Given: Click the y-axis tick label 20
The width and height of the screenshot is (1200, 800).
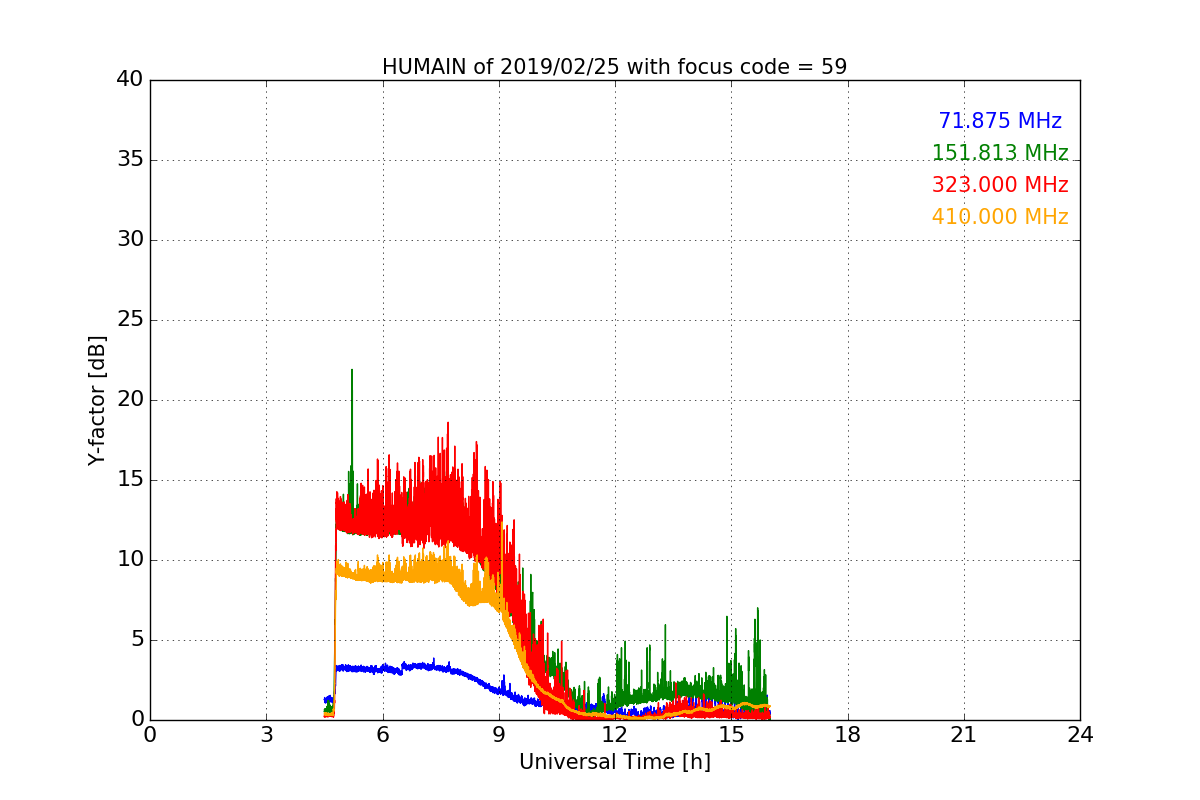Looking at the screenshot, I should [x=129, y=400].
